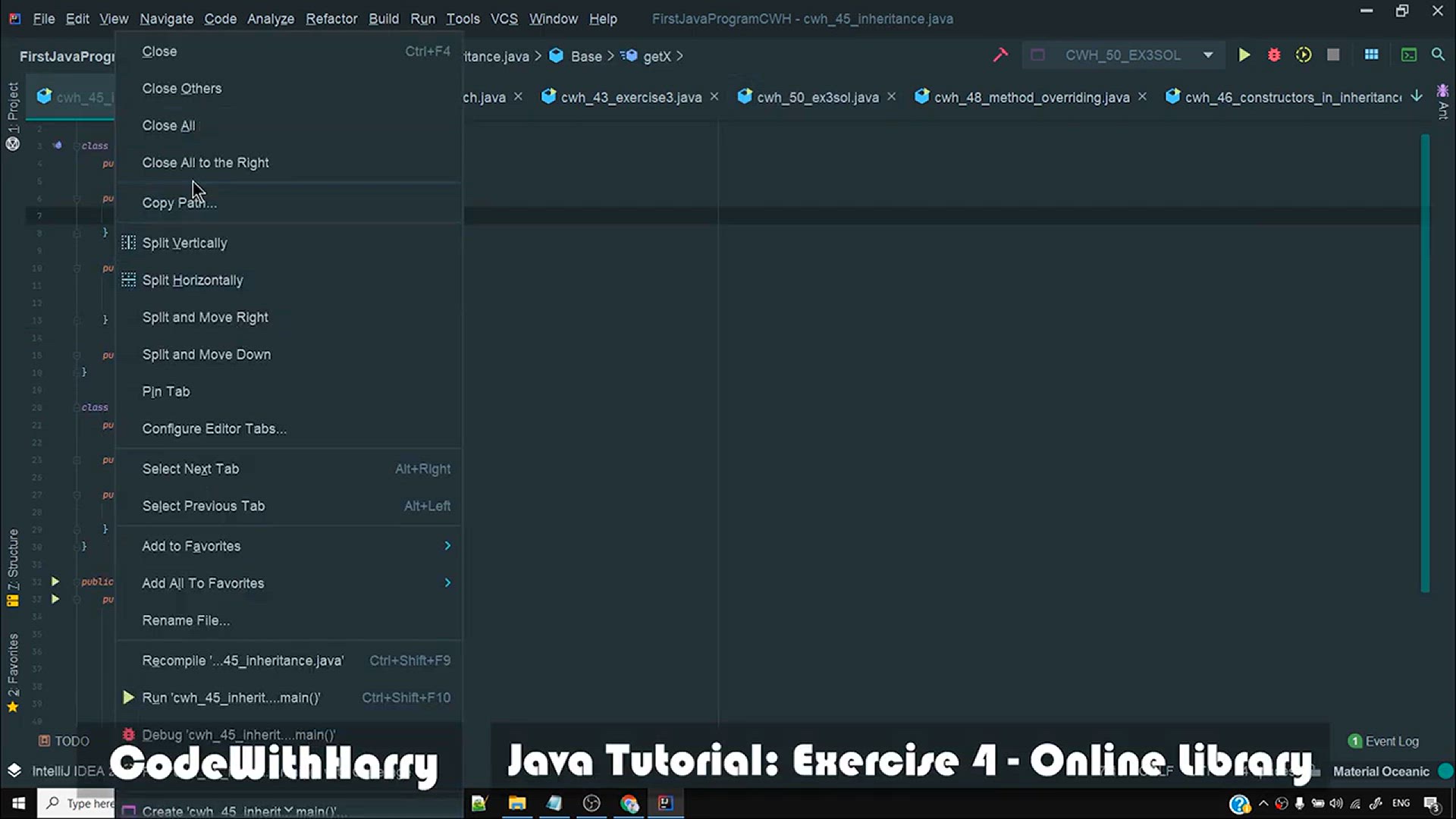Screen dimensions: 1456x819
Task: Choose Select Next Tab entry
Action: click(x=289, y=469)
